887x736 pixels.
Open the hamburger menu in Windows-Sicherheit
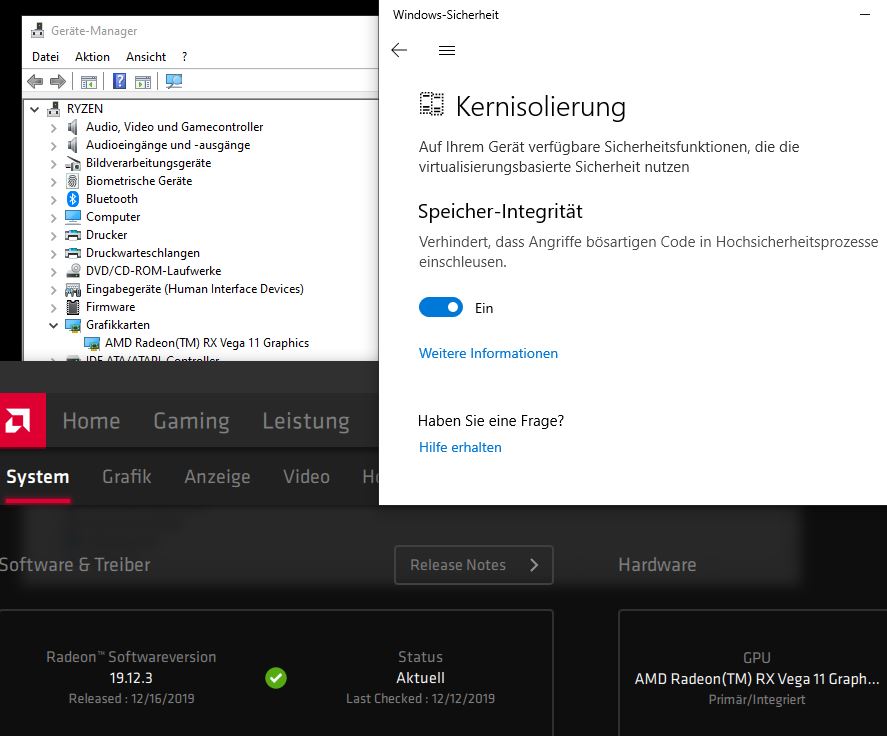click(x=447, y=50)
